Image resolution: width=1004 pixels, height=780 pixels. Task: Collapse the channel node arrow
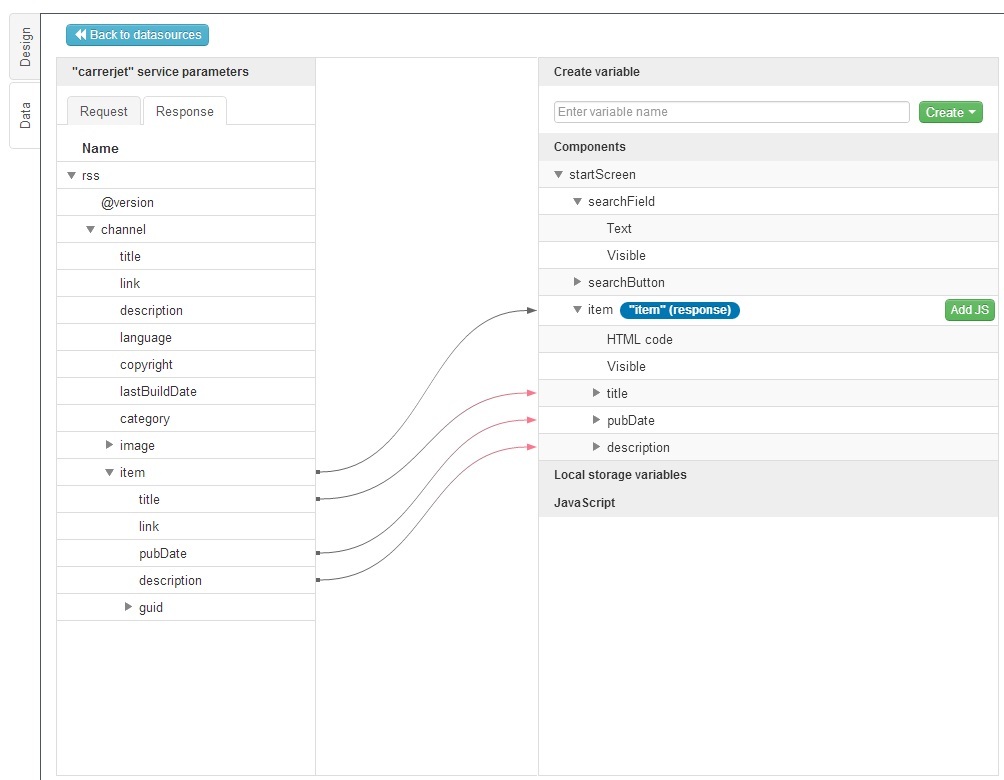(90, 229)
